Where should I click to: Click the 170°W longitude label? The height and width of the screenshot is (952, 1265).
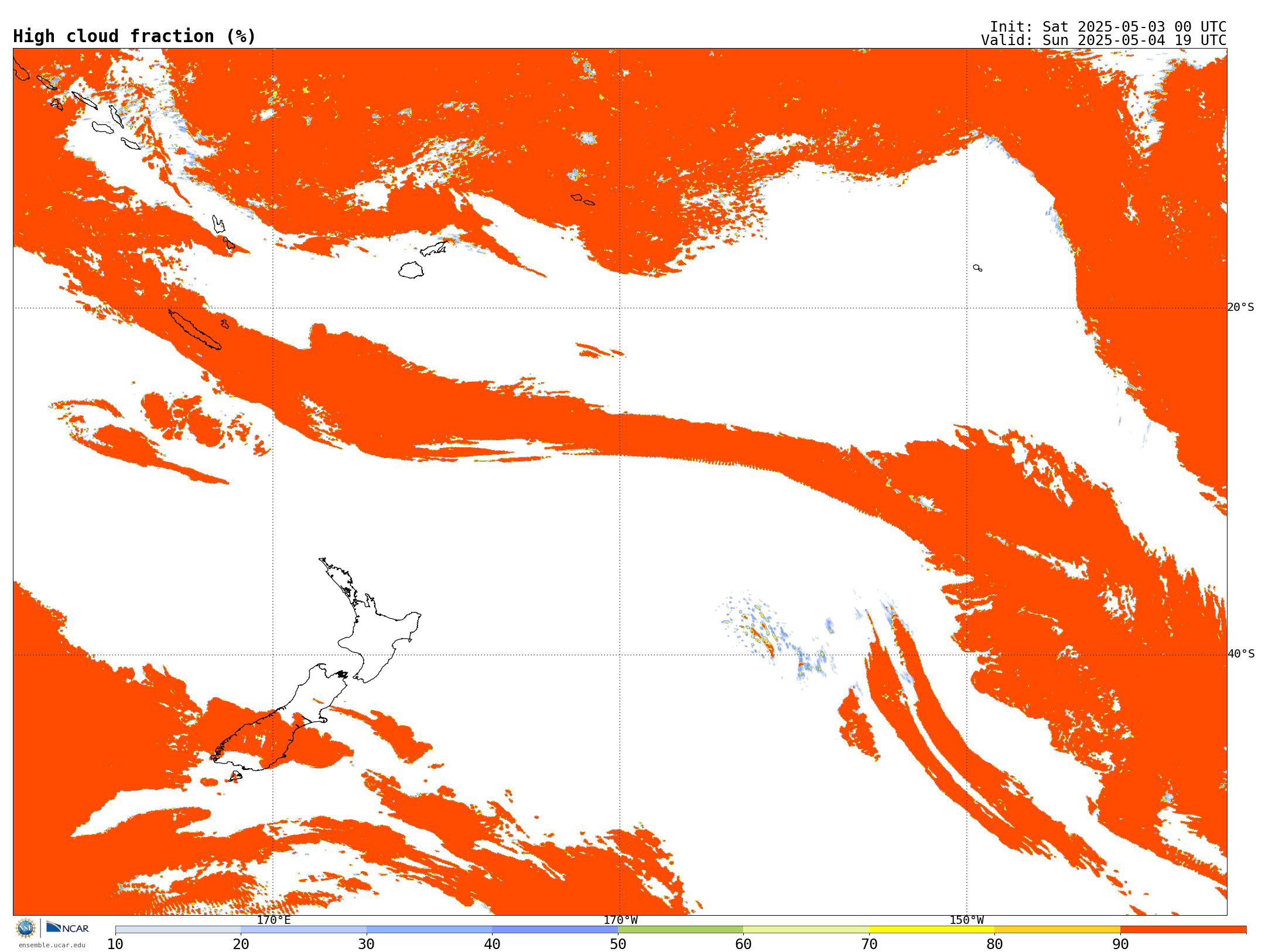click(620, 920)
